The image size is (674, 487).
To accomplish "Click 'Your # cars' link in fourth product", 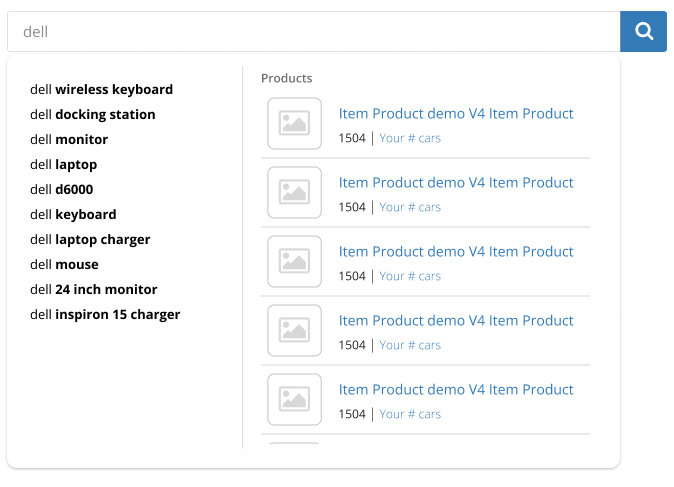I will [x=410, y=345].
